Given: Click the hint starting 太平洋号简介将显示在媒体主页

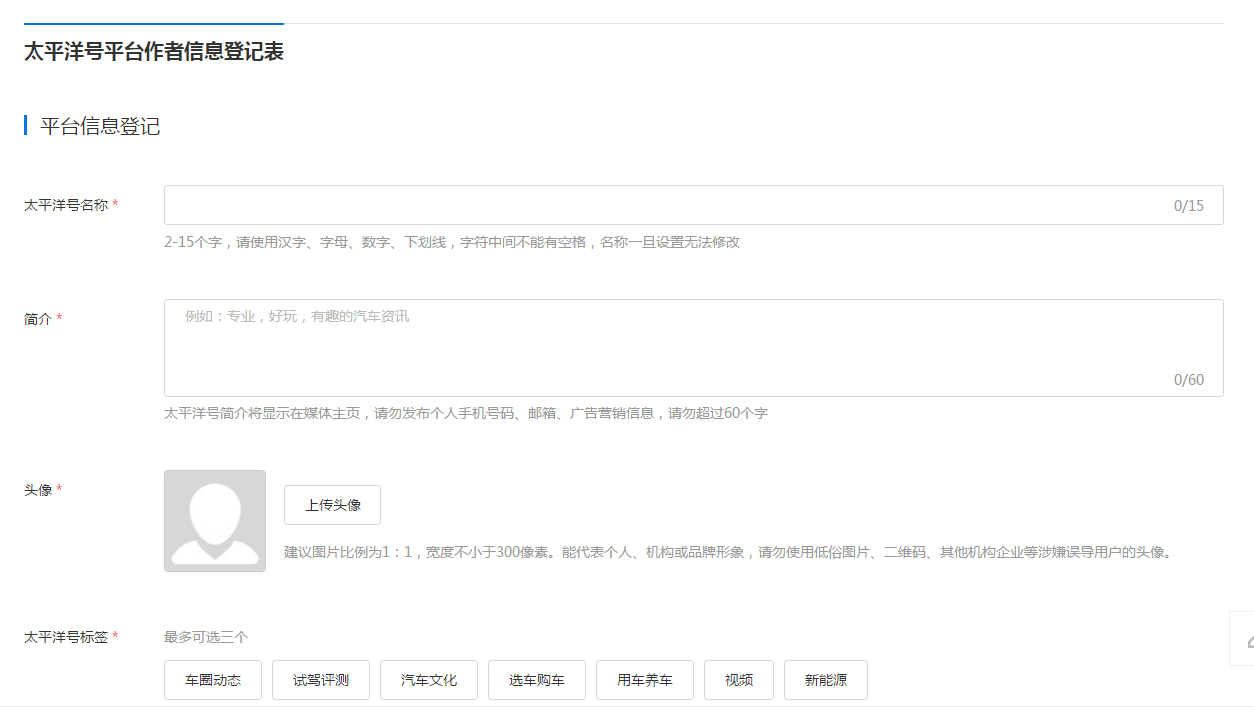Looking at the screenshot, I should pos(466,413).
